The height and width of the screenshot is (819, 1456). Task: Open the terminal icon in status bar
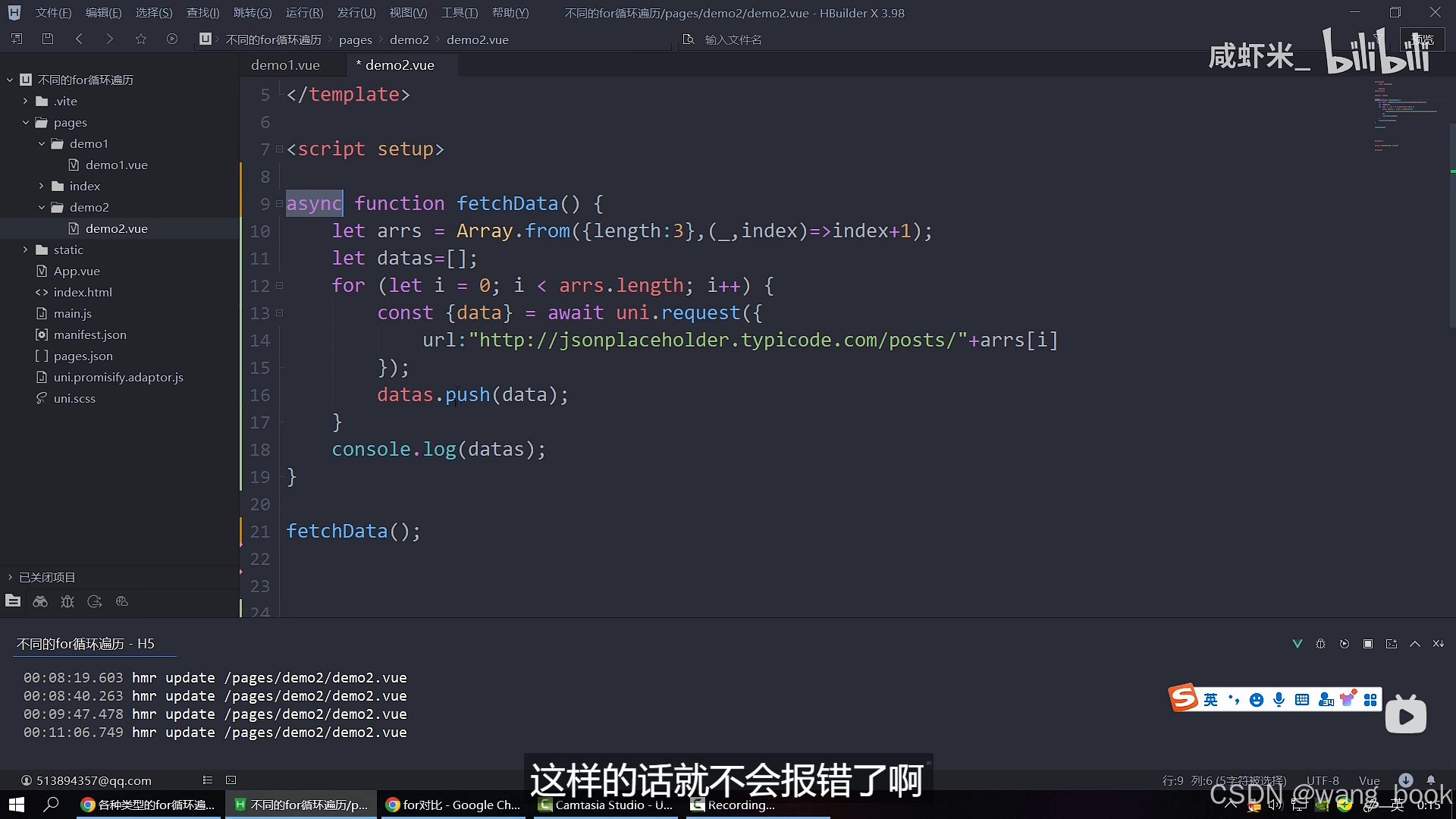(231, 780)
